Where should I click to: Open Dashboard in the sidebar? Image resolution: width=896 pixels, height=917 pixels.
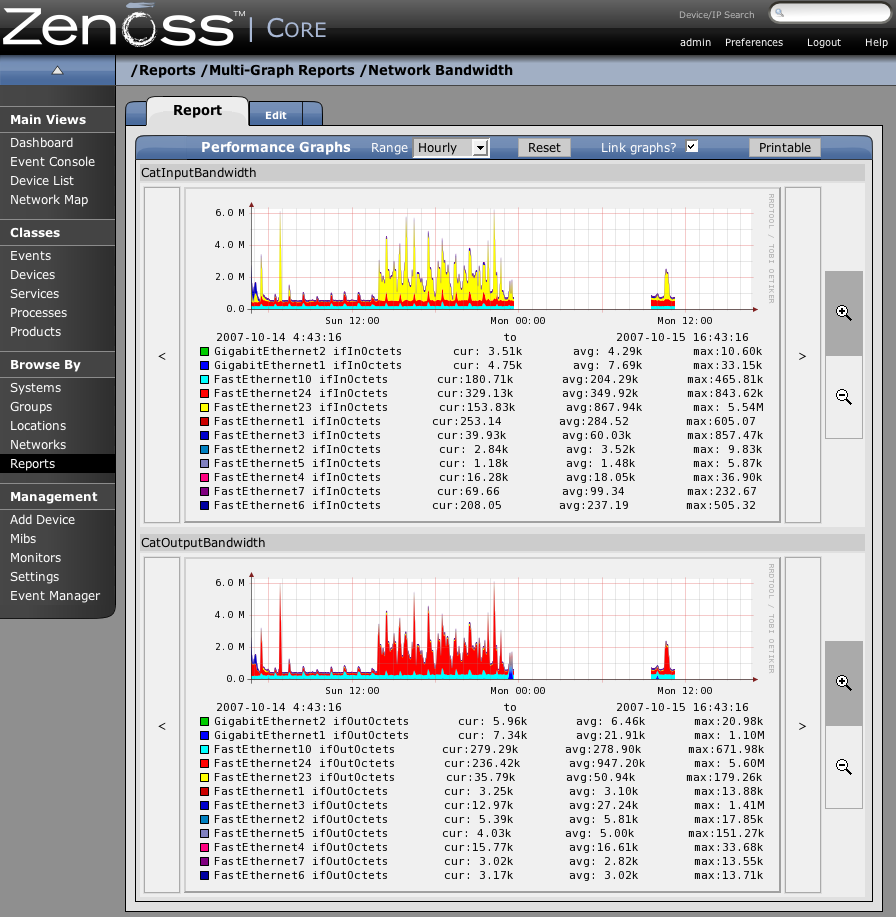click(42, 143)
